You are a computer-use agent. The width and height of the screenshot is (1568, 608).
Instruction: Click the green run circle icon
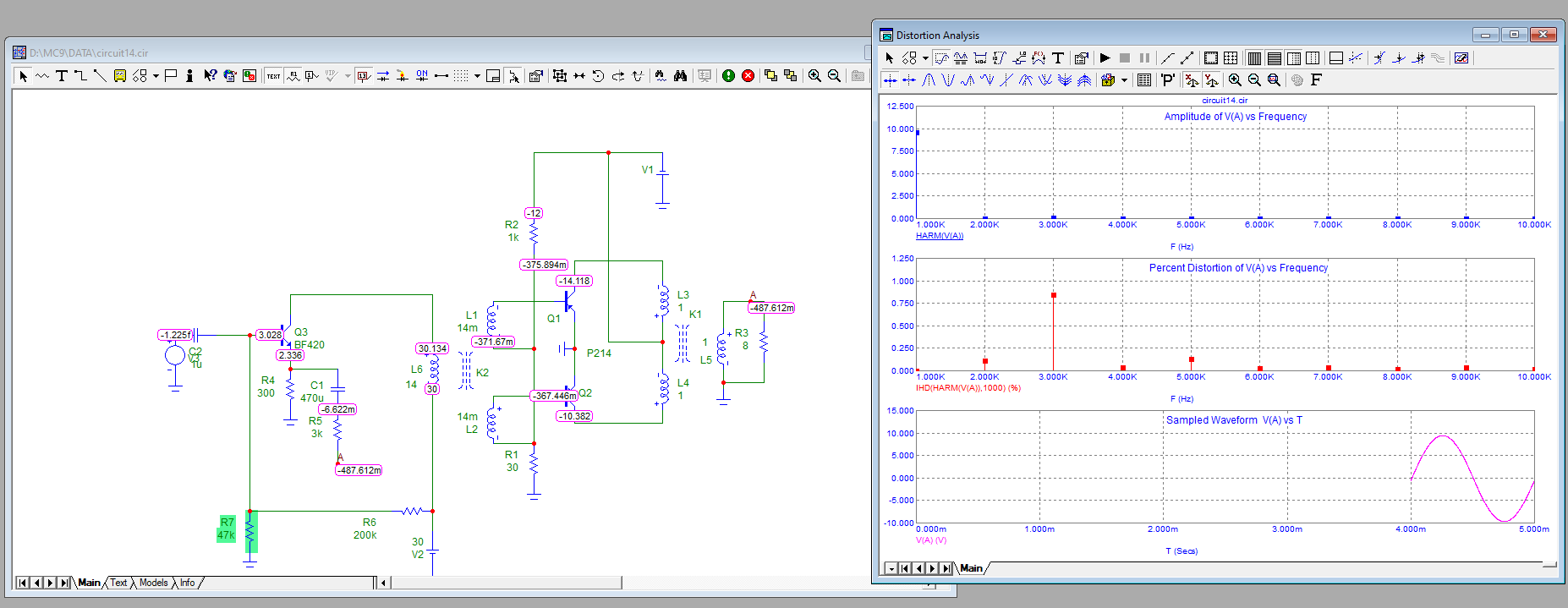(x=728, y=76)
